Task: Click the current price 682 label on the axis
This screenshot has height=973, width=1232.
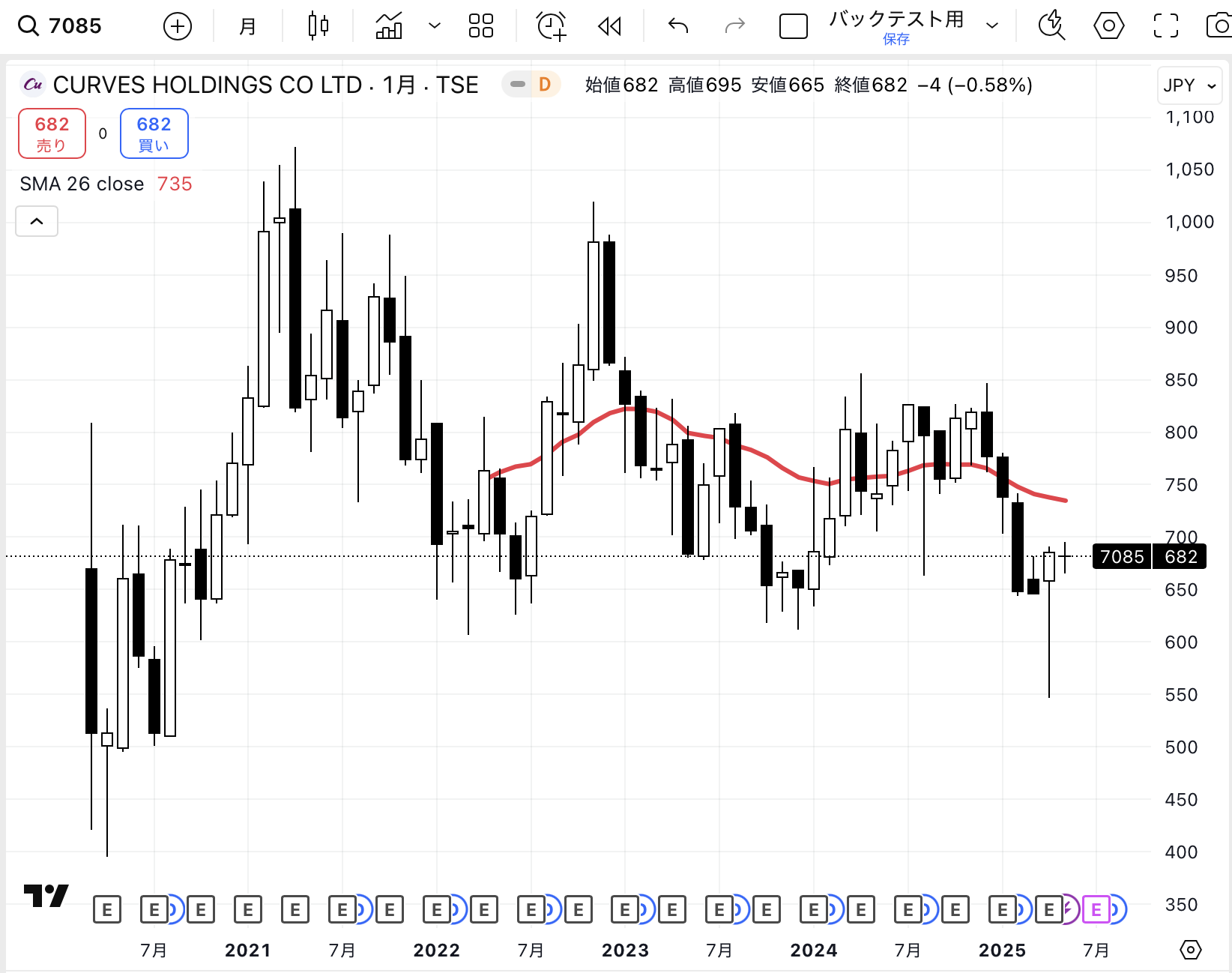Action: [x=1180, y=557]
